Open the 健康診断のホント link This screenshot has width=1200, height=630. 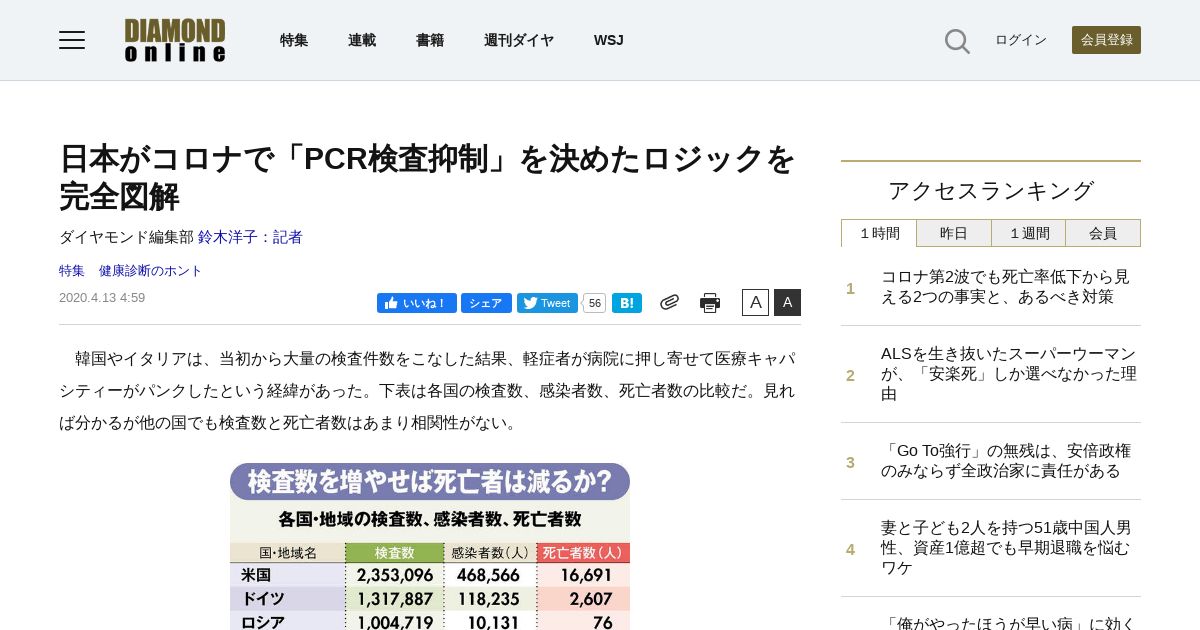pyautogui.click(x=151, y=271)
